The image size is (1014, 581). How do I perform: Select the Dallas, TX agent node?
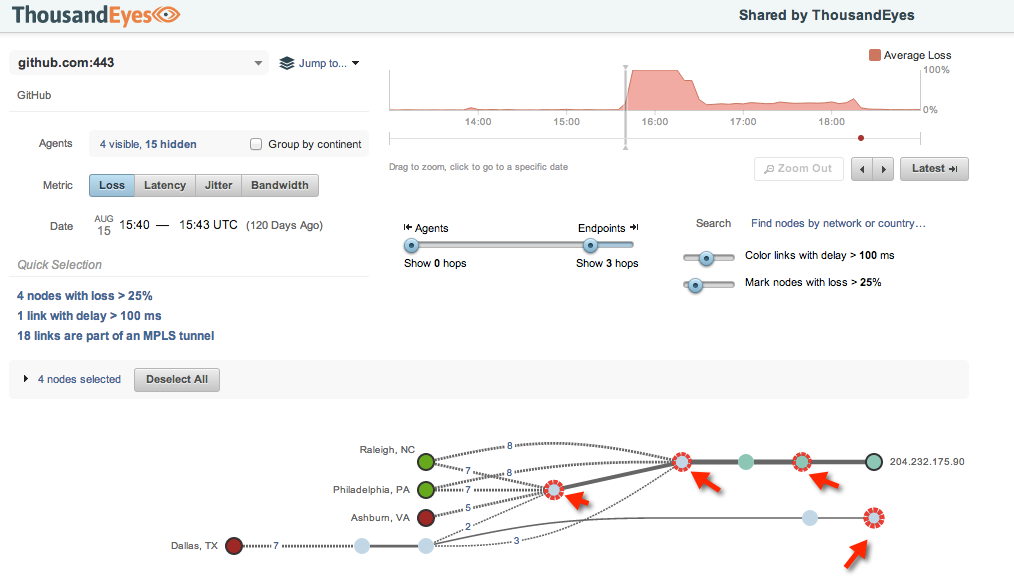coord(234,546)
